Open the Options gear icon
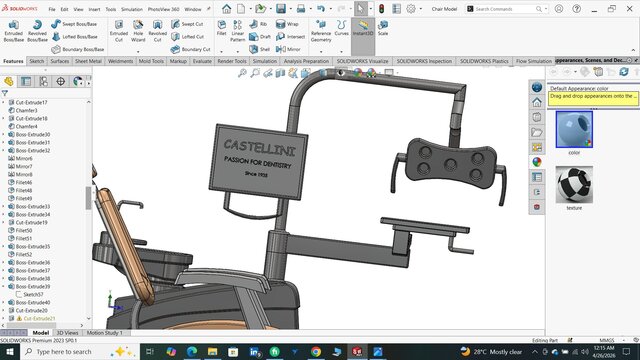This screenshot has width=640, height=360. point(411,9)
